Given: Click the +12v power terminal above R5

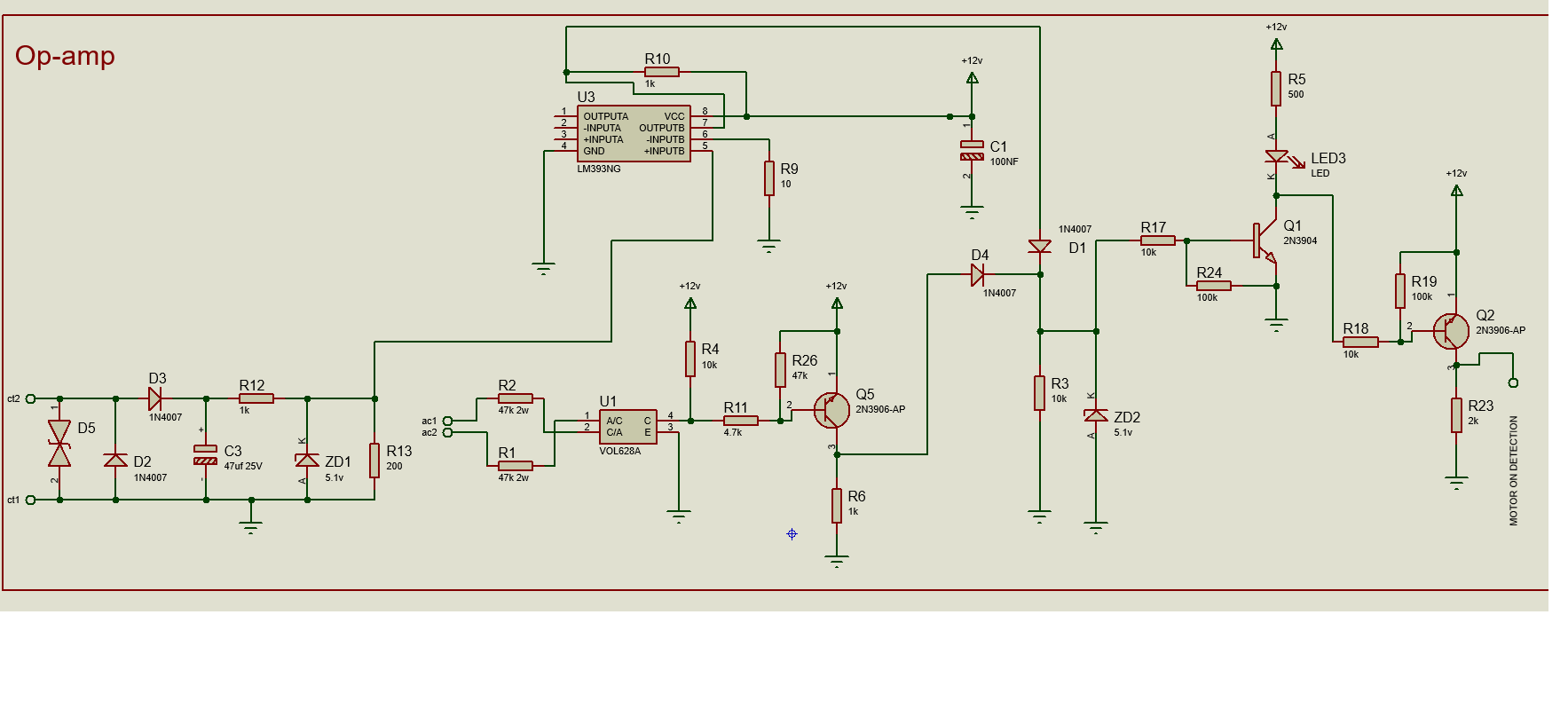Looking at the screenshot, I should tap(1276, 43).
